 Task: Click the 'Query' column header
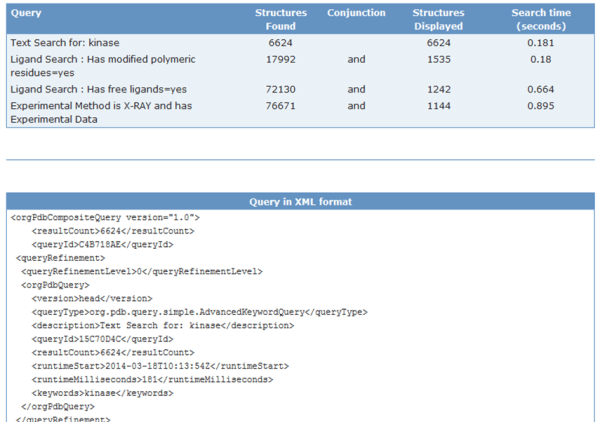pos(26,13)
